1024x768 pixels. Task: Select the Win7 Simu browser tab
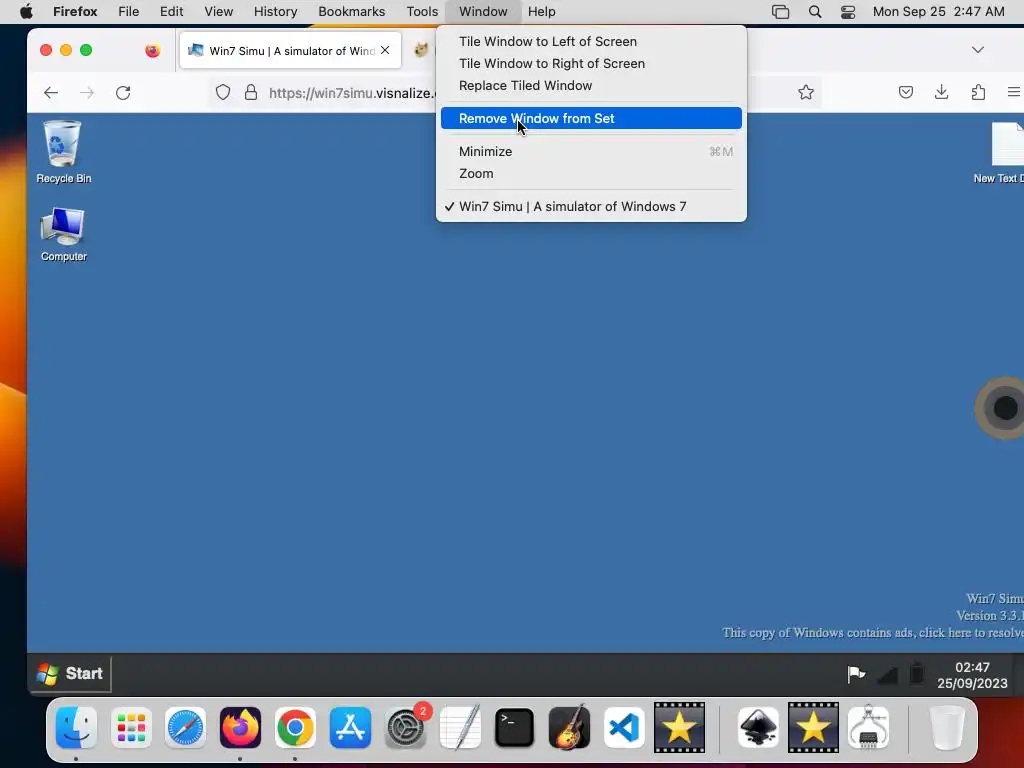click(290, 50)
